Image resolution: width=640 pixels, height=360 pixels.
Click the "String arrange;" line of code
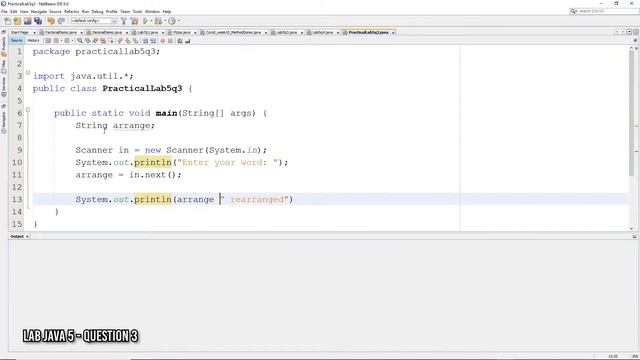point(115,126)
